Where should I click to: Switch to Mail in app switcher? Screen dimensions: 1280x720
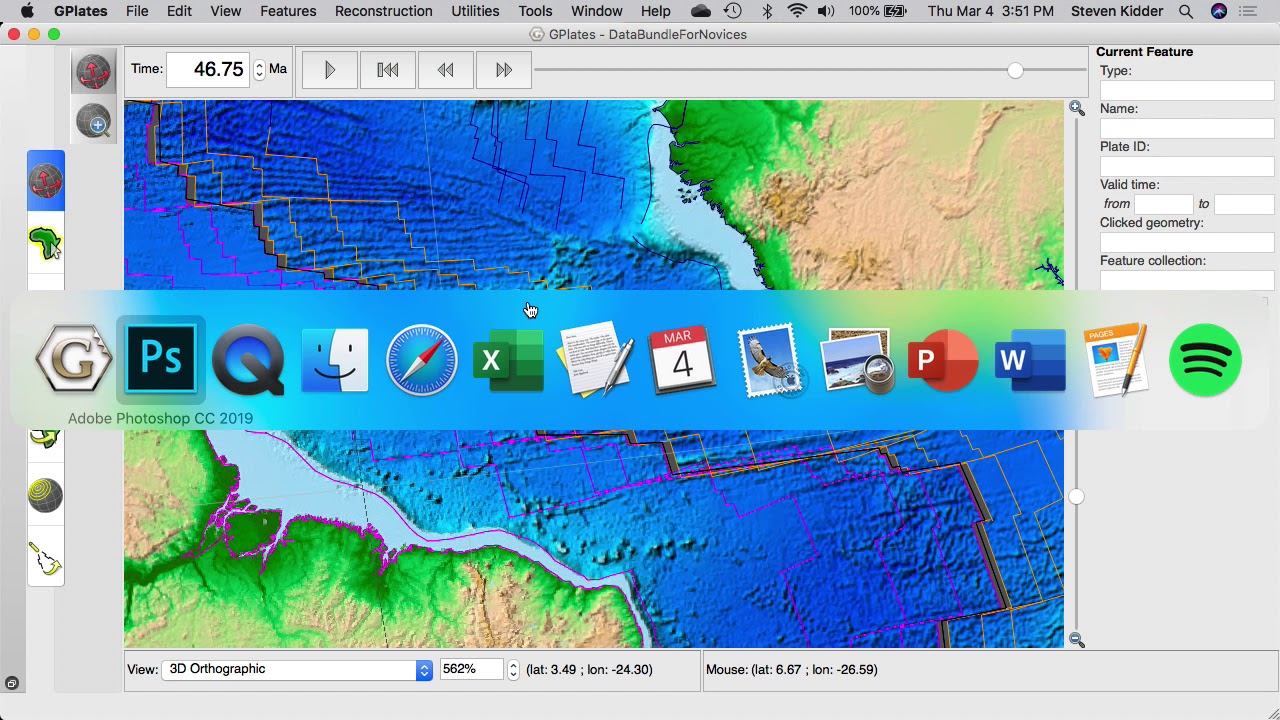point(770,360)
